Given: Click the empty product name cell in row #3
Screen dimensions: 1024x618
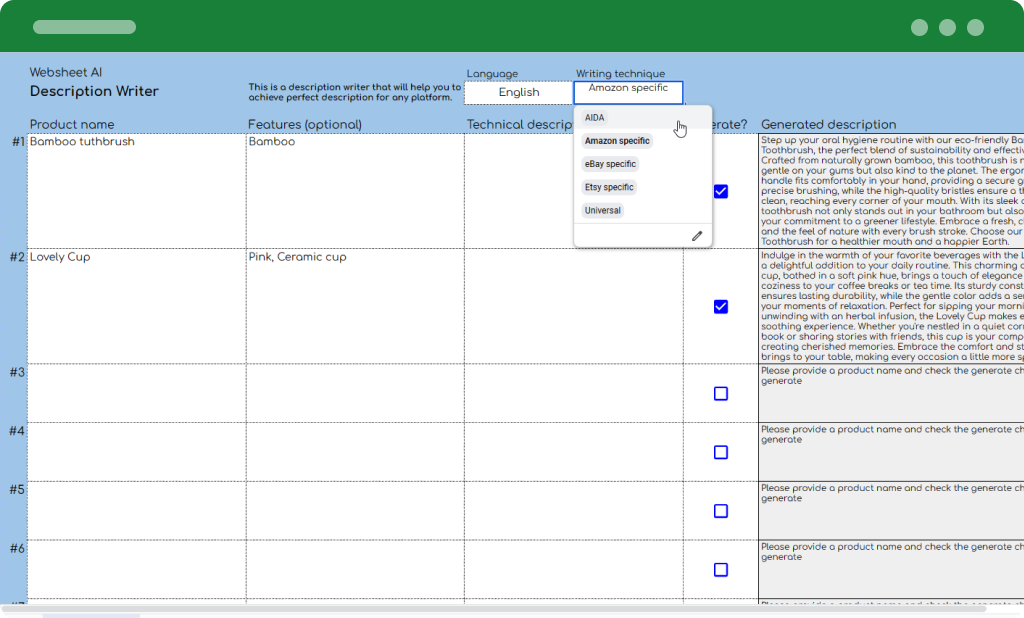Looking at the screenshot, I should 136,393.
